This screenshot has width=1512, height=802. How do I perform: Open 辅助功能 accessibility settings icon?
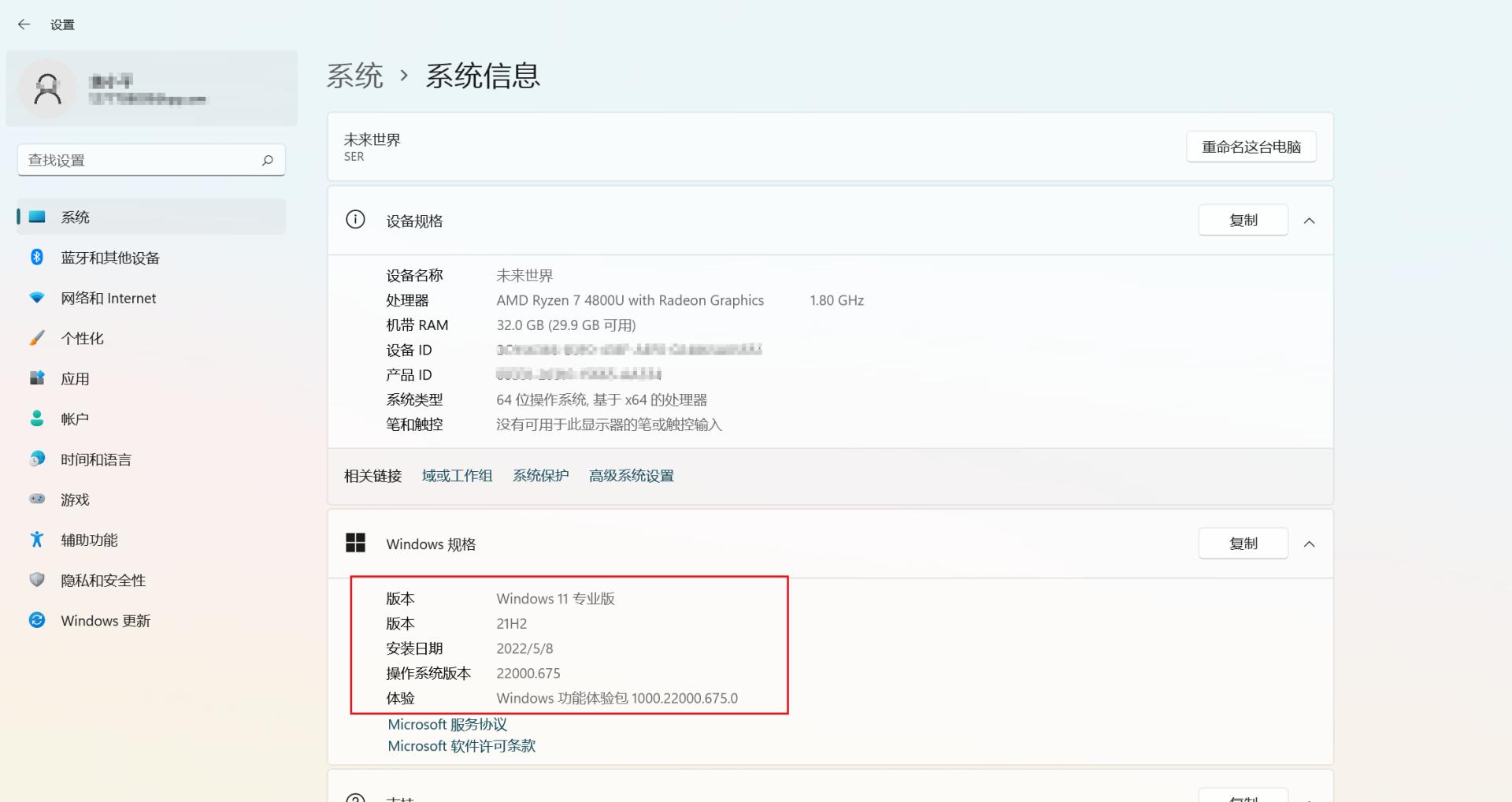36,540
